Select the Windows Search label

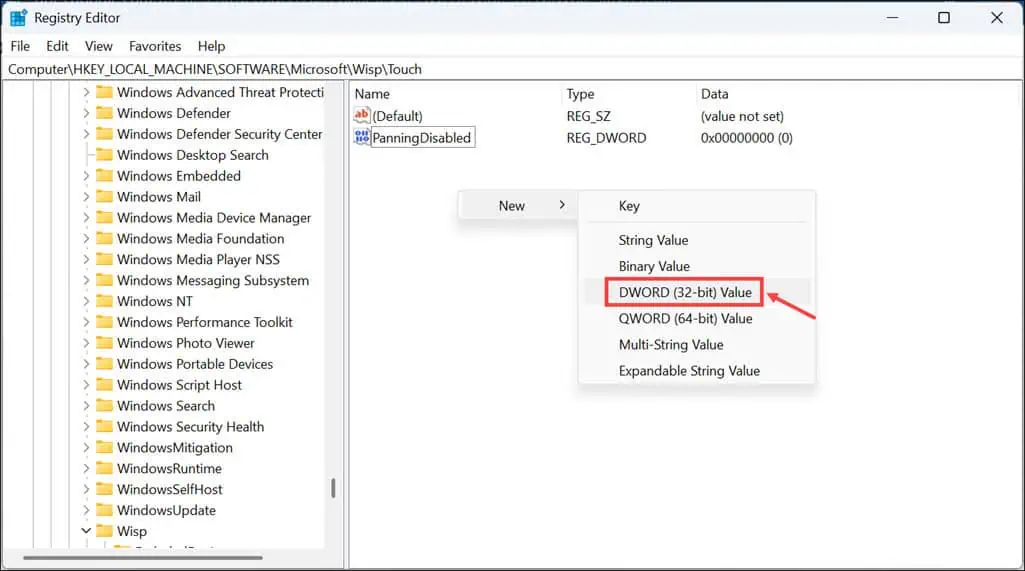166,406
